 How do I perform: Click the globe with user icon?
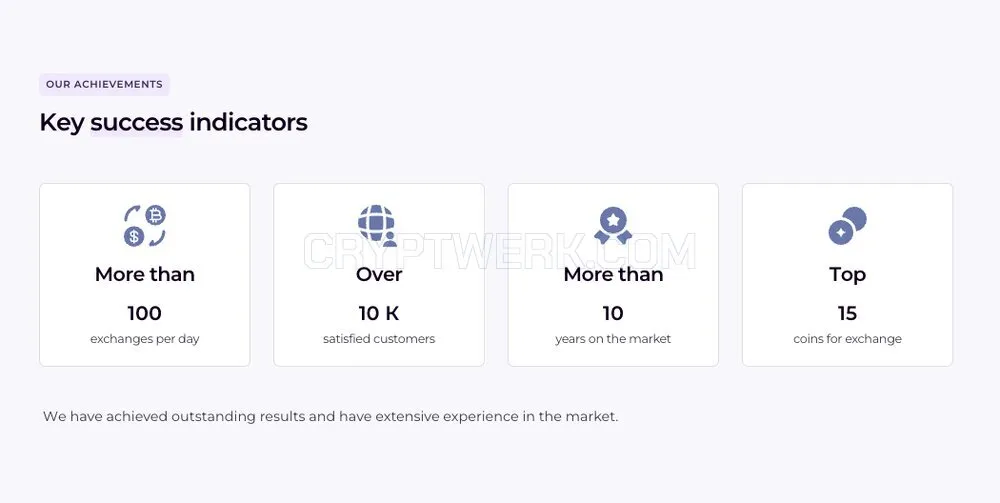(378, 226)
